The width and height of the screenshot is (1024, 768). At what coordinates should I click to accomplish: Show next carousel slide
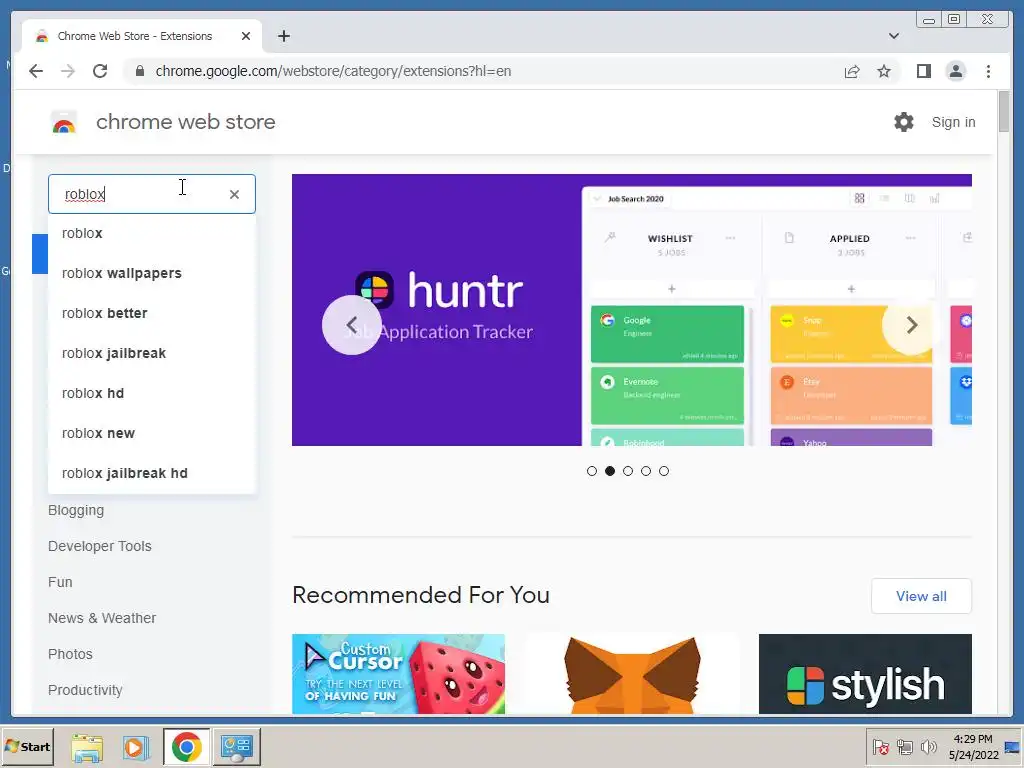pyautogui.click(x=912, y=325)
